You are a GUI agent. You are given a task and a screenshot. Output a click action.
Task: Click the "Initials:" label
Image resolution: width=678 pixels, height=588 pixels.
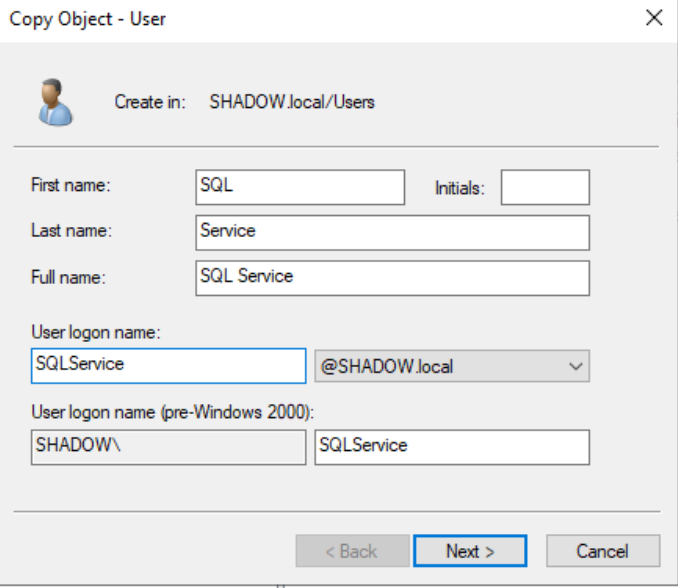point(459,188)
